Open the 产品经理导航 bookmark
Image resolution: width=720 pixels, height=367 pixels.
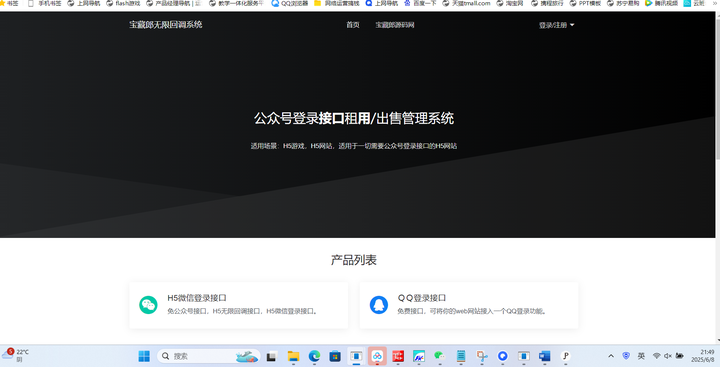pyautogui.click(x=174, y=3)
